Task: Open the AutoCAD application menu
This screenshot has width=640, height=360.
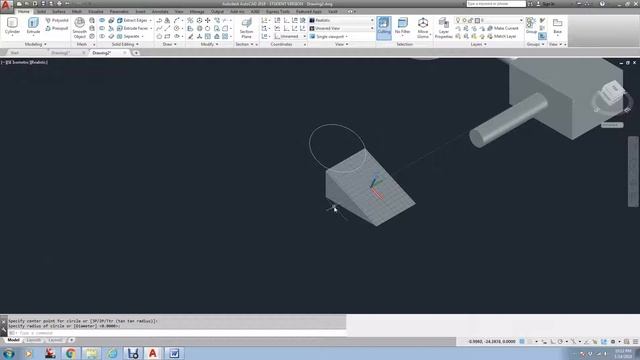Action: point(6,6)
